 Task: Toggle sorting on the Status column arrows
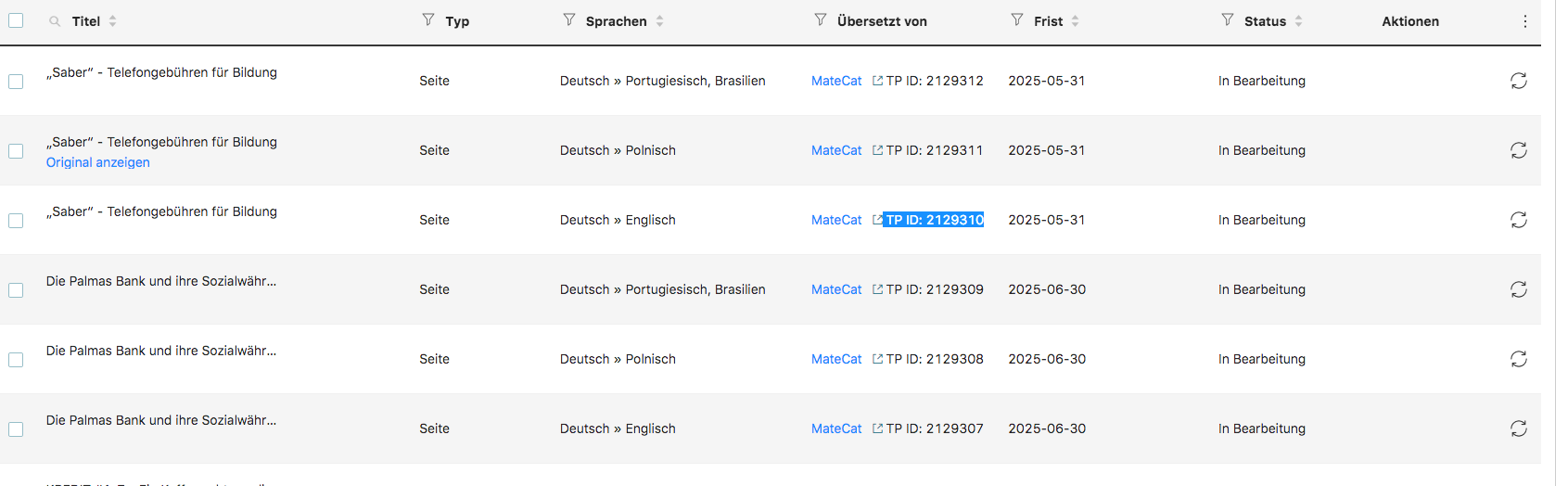pyautogui.click(x=1298, y=20)
